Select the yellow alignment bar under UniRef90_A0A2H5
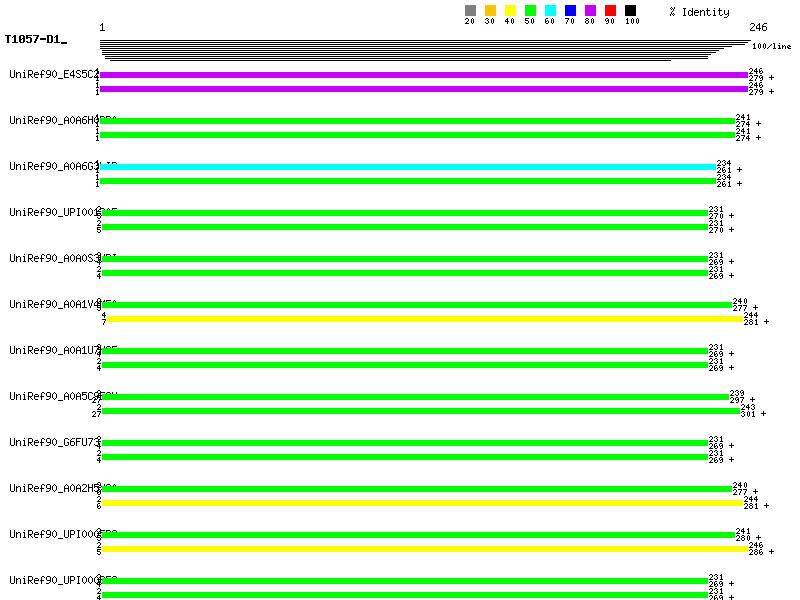 pyautogui.click(x=424, y=503)
